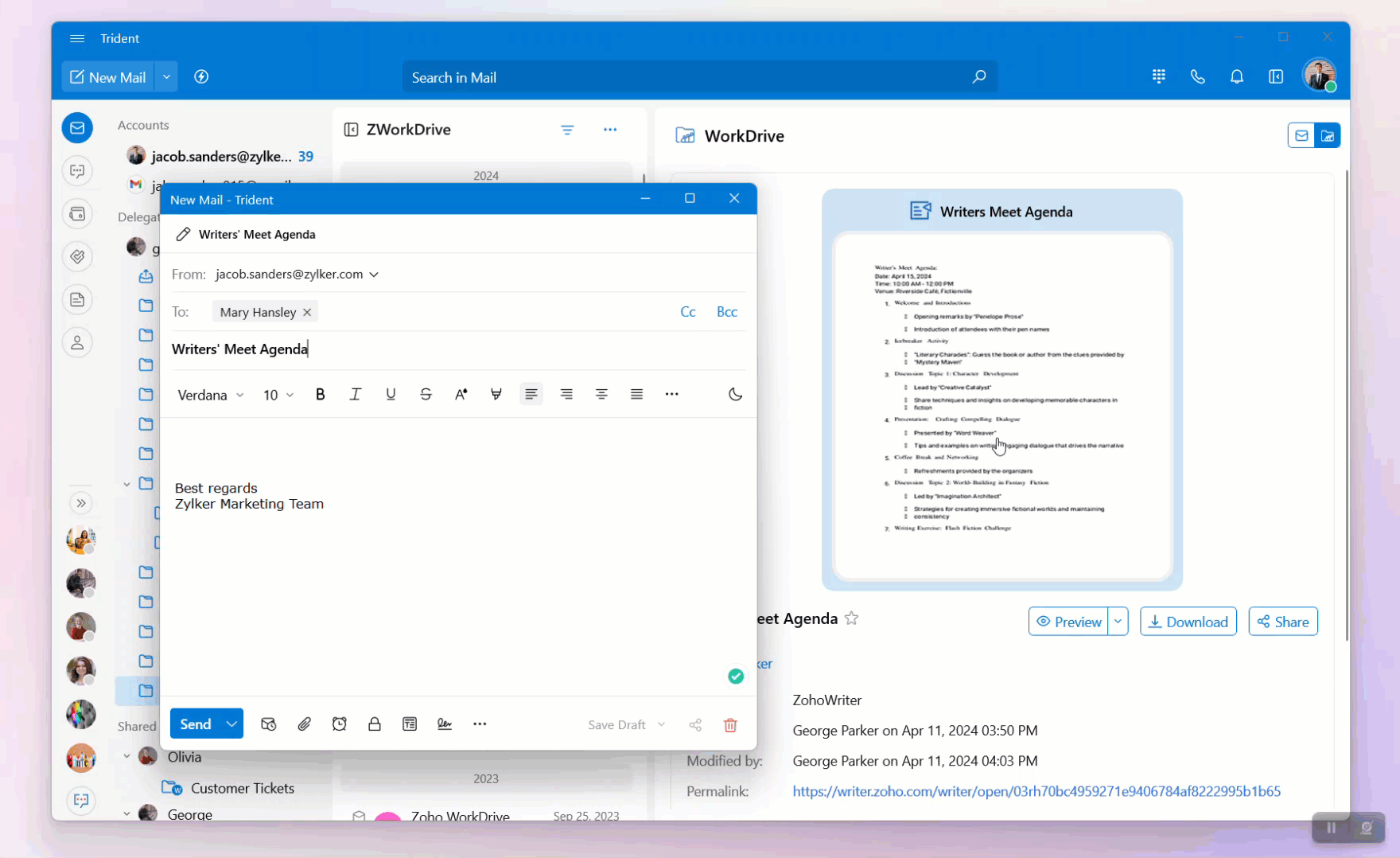Open the Preview options dropdown arrow
1400x858 pixels.
click(x=1118, y=622)
